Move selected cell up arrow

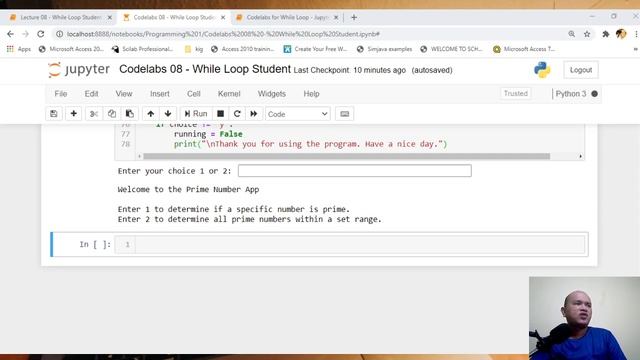pos(151,114)
